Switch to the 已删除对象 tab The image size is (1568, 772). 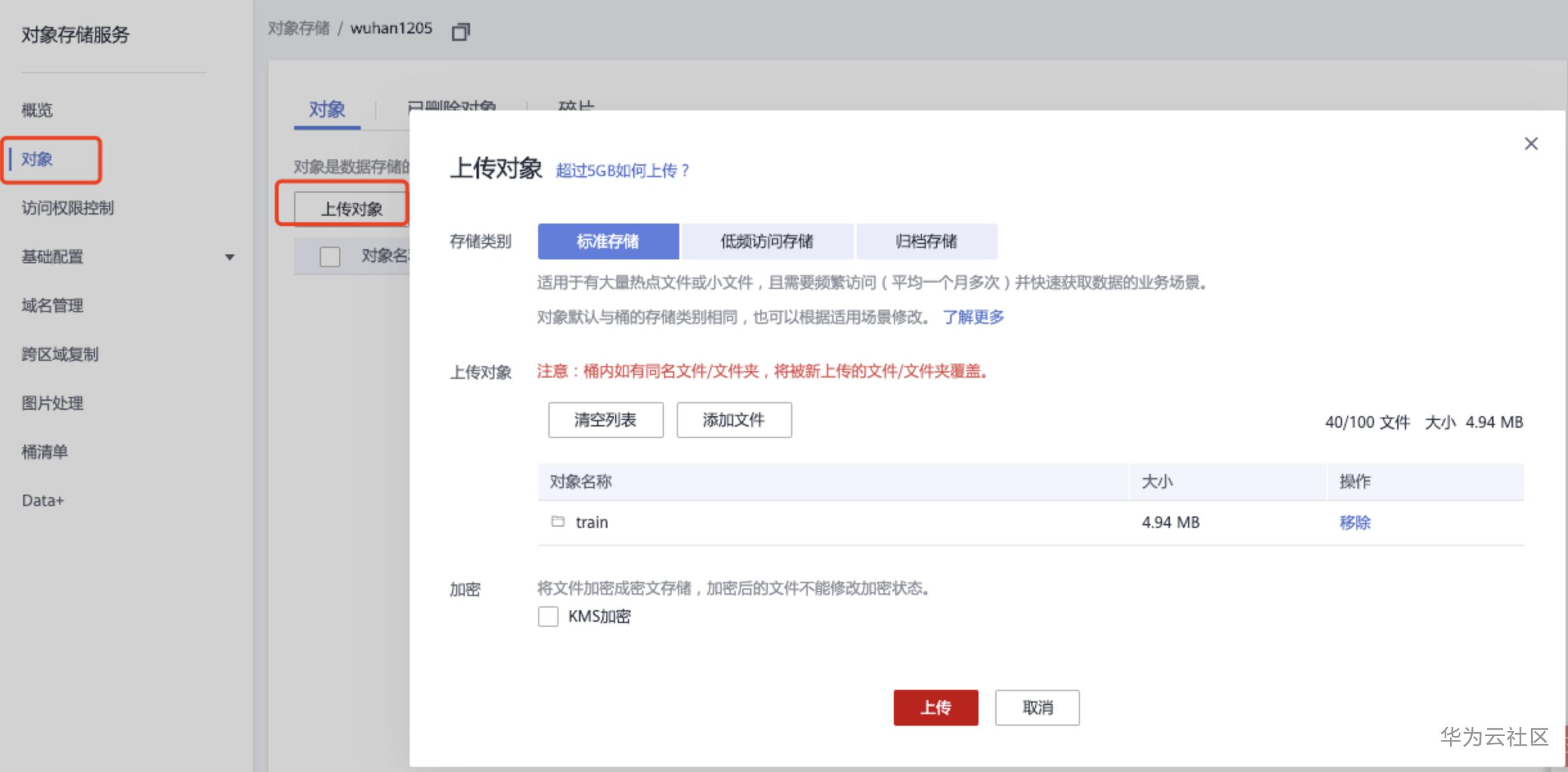pos(451,108)
